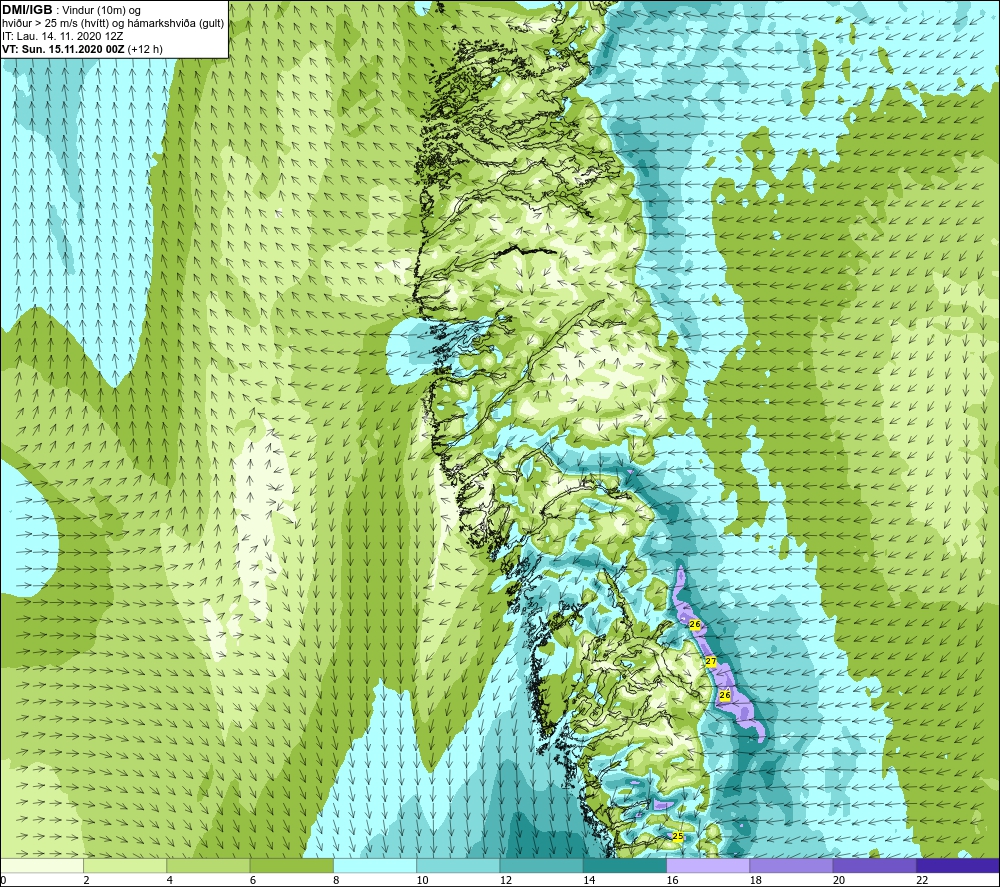1000x887 pixels.
Task: Select the 2–4 m/s light green swatch
Action: point(125,866)
